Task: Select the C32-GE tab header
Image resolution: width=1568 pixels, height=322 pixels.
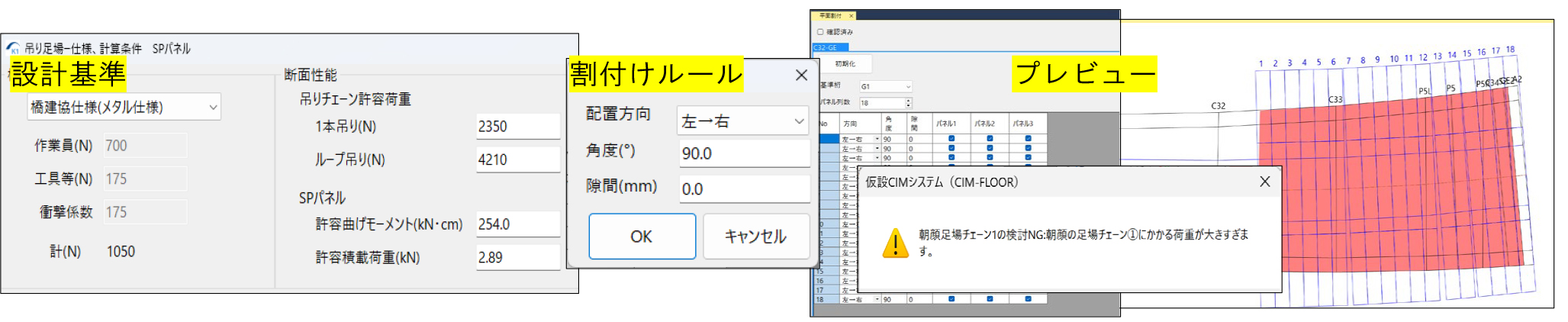Action: point(826,47)
